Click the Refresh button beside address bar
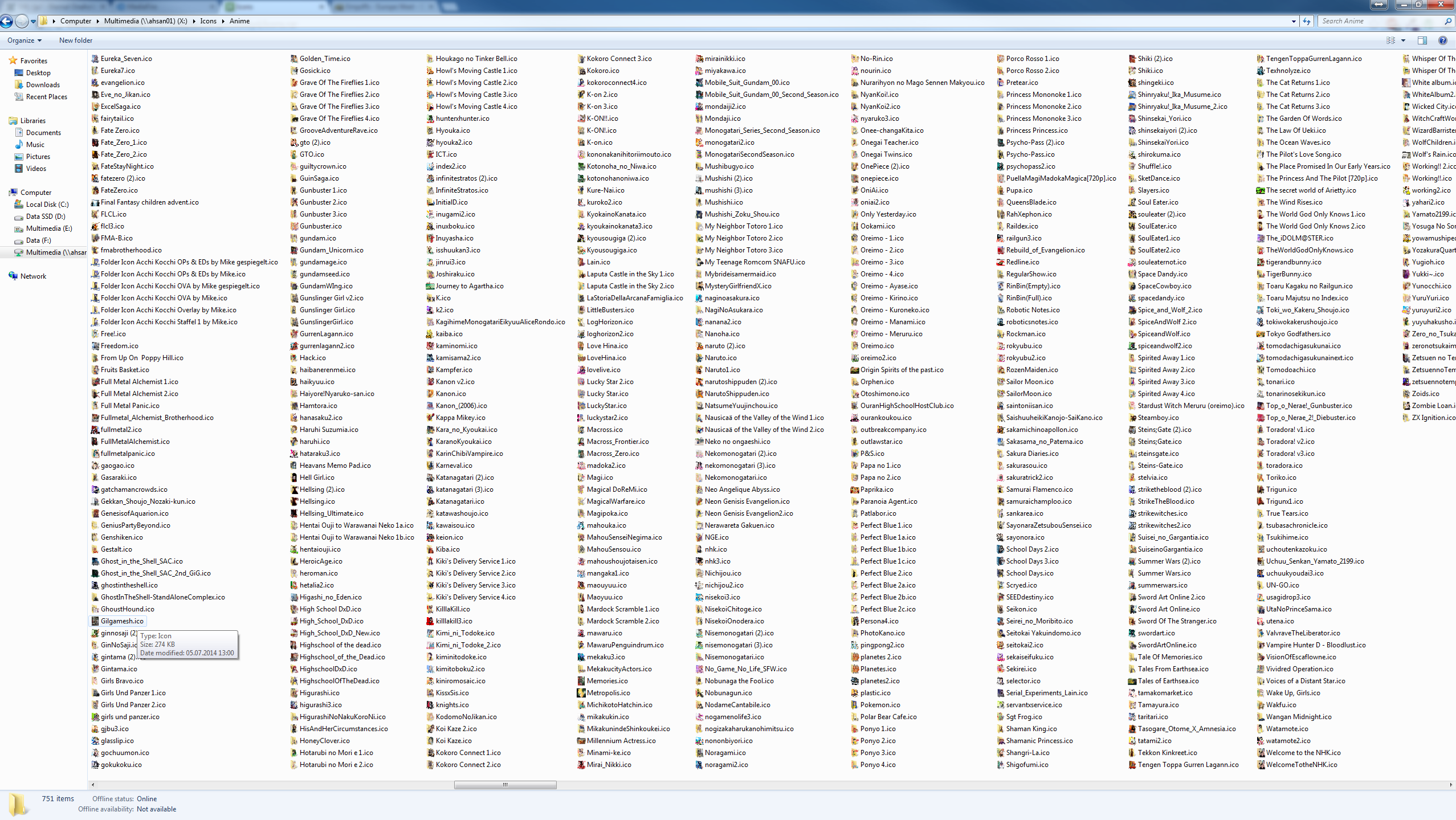1456x820 pixels. (1307, 21)
